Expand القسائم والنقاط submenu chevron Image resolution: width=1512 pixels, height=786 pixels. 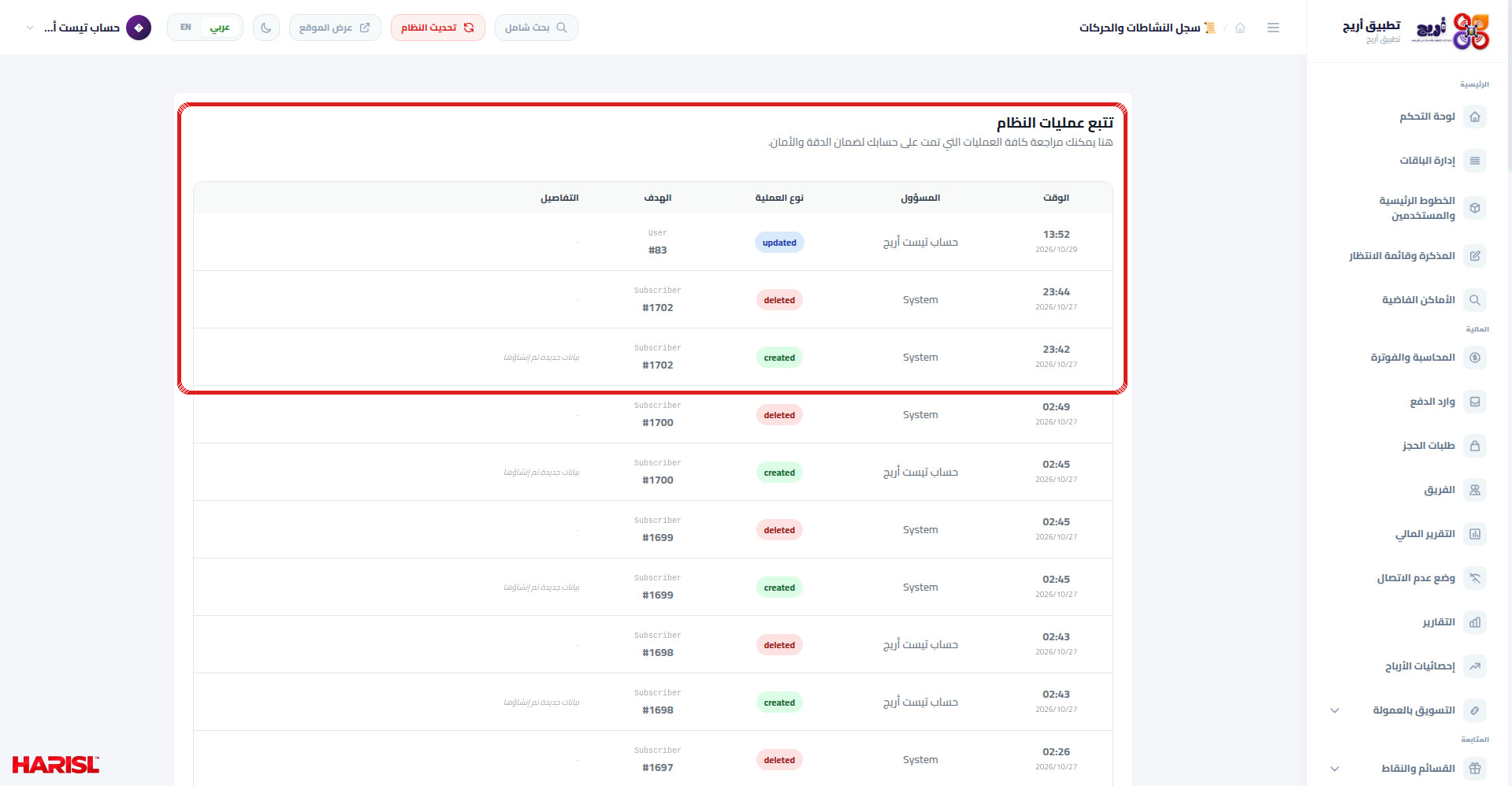tap(1335, 769)
